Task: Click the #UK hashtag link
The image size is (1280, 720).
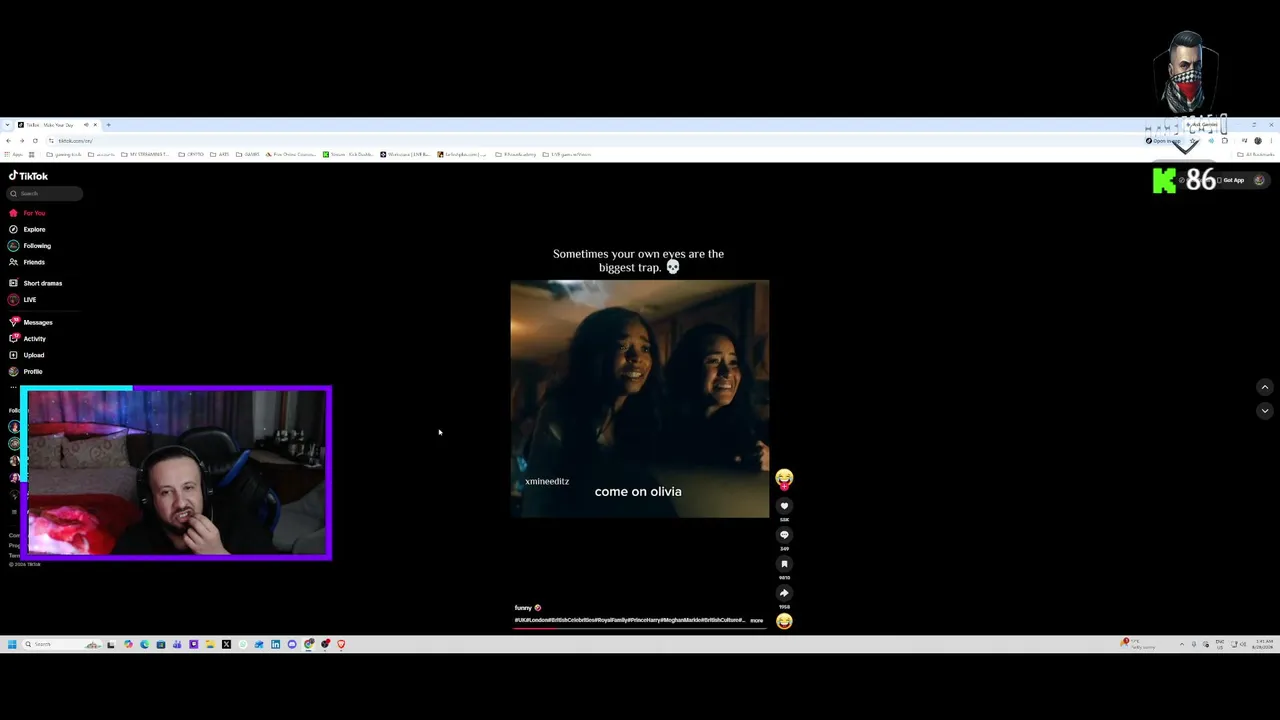Action: pyautogui.click(x=520, y=620)
